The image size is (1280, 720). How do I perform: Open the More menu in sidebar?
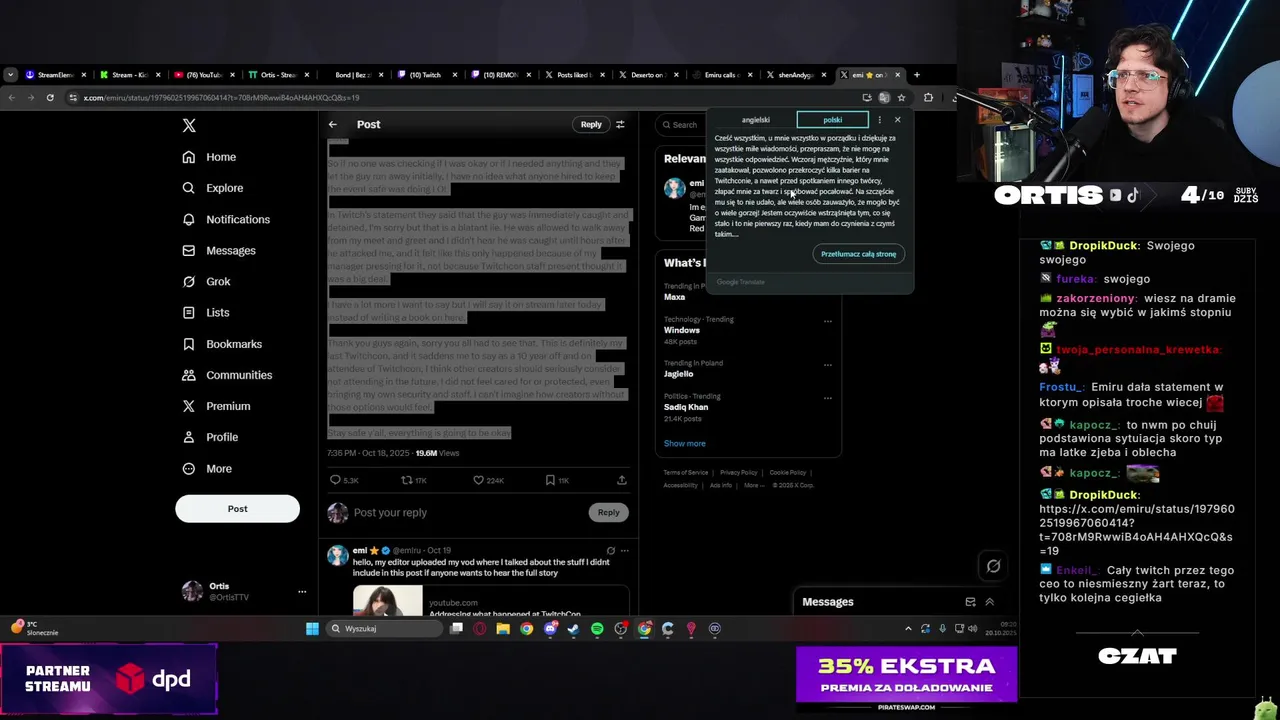point(206,468)
